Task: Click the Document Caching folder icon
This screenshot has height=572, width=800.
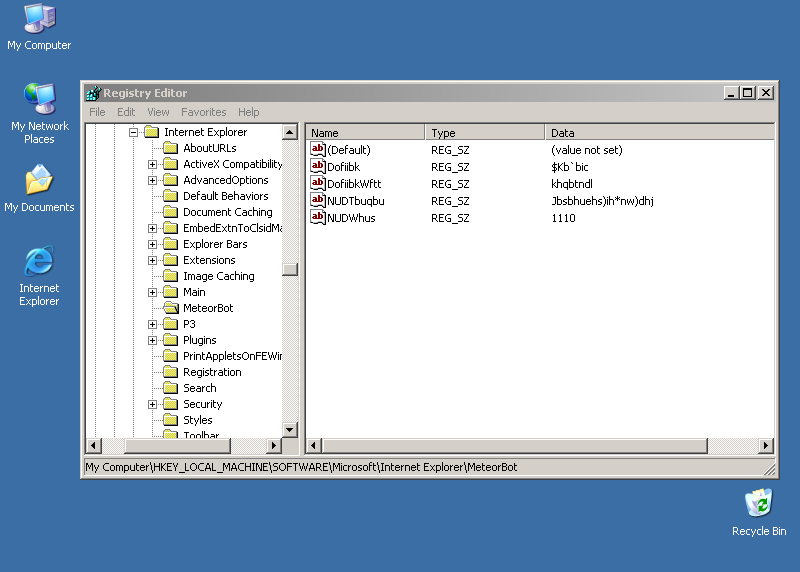Action: (170, 212)
